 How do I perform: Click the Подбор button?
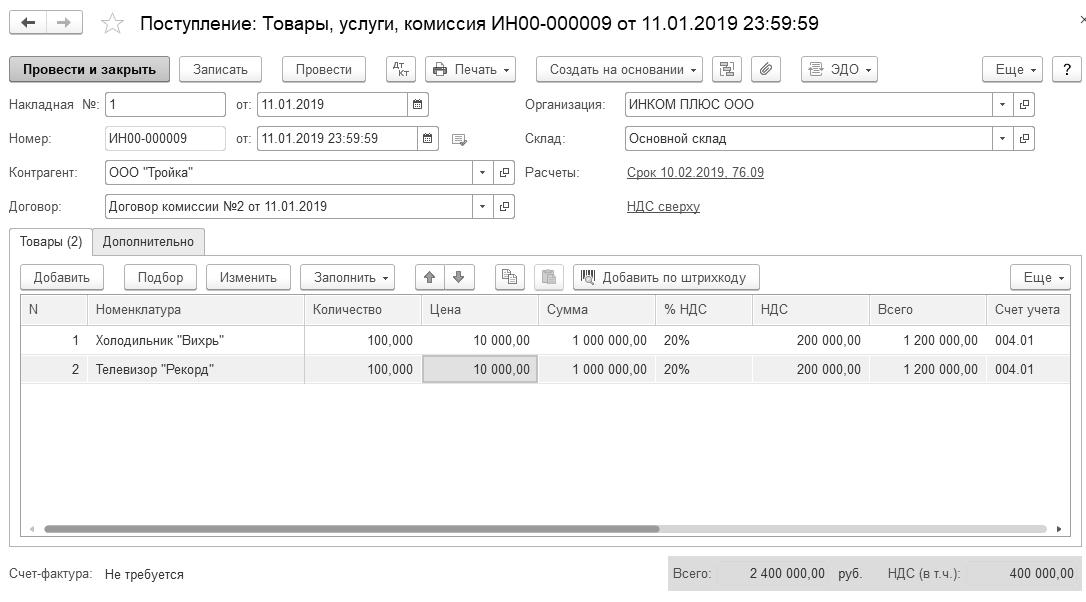point(160,277)
